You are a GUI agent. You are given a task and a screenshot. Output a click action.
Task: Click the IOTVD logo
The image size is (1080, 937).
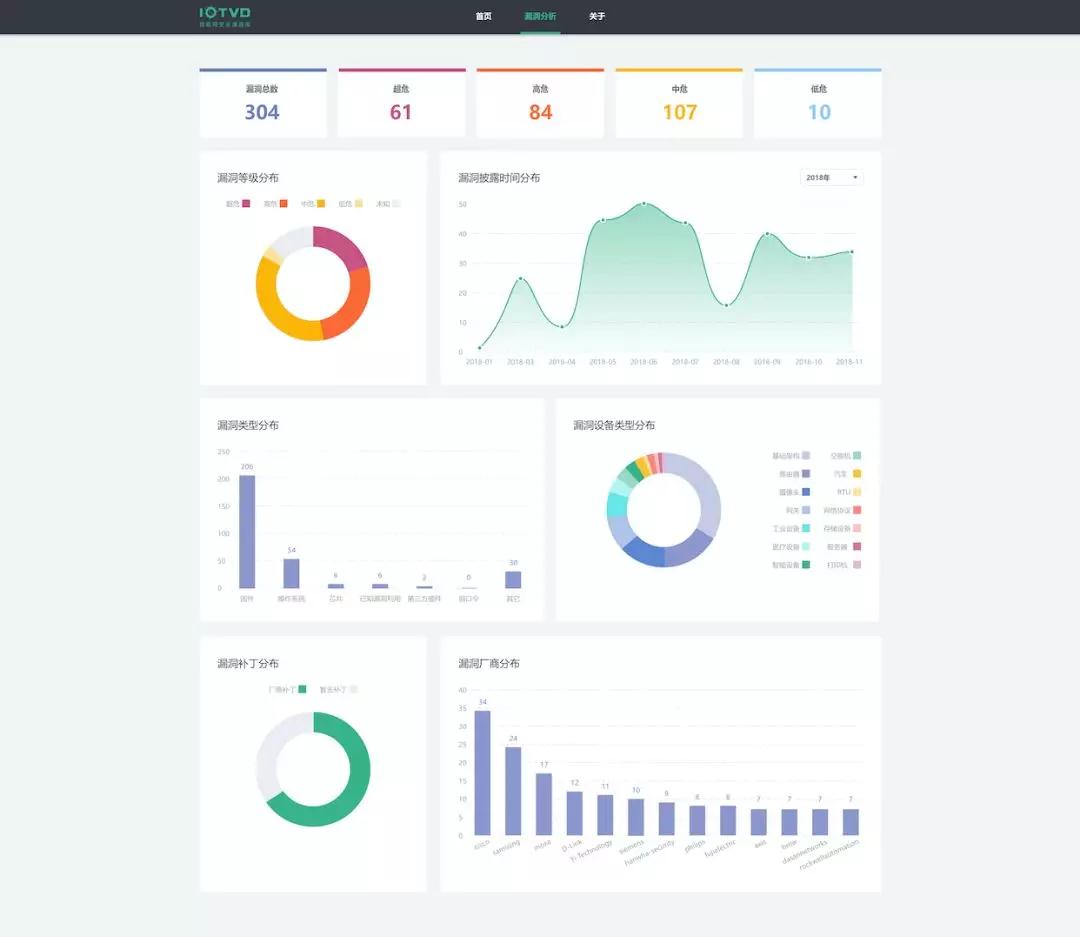225,15
